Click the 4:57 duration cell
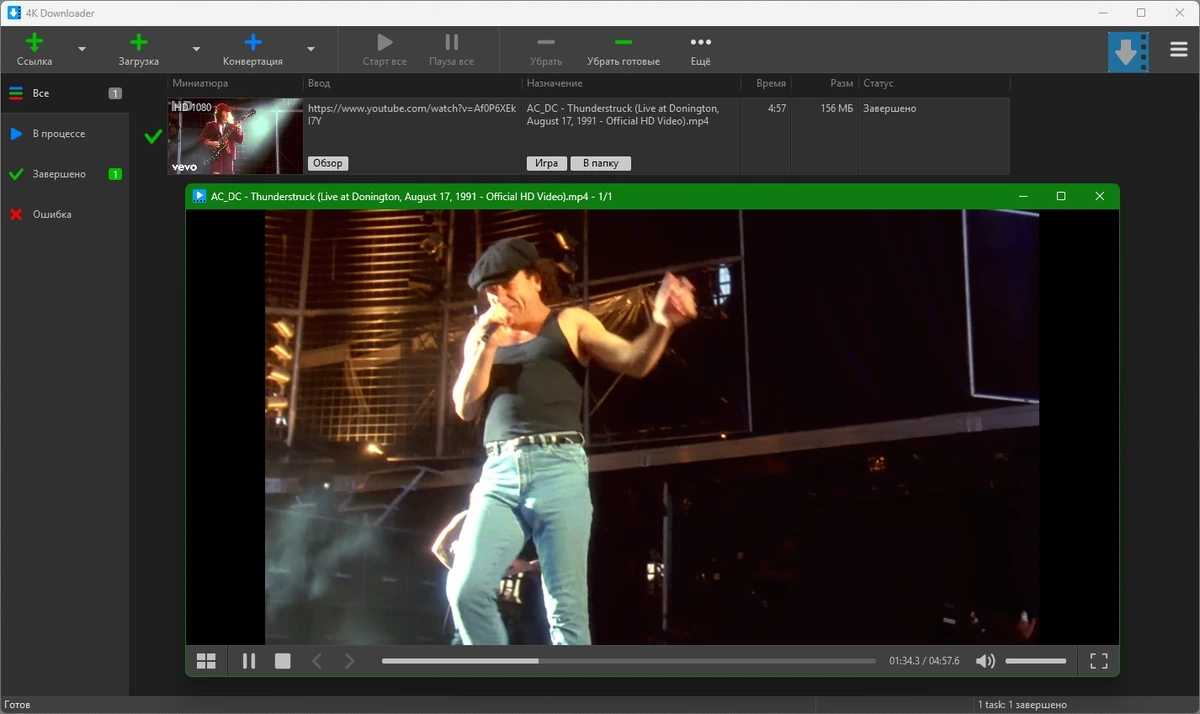Screen dimensions: 1200x714 click(x=777, y=108)
